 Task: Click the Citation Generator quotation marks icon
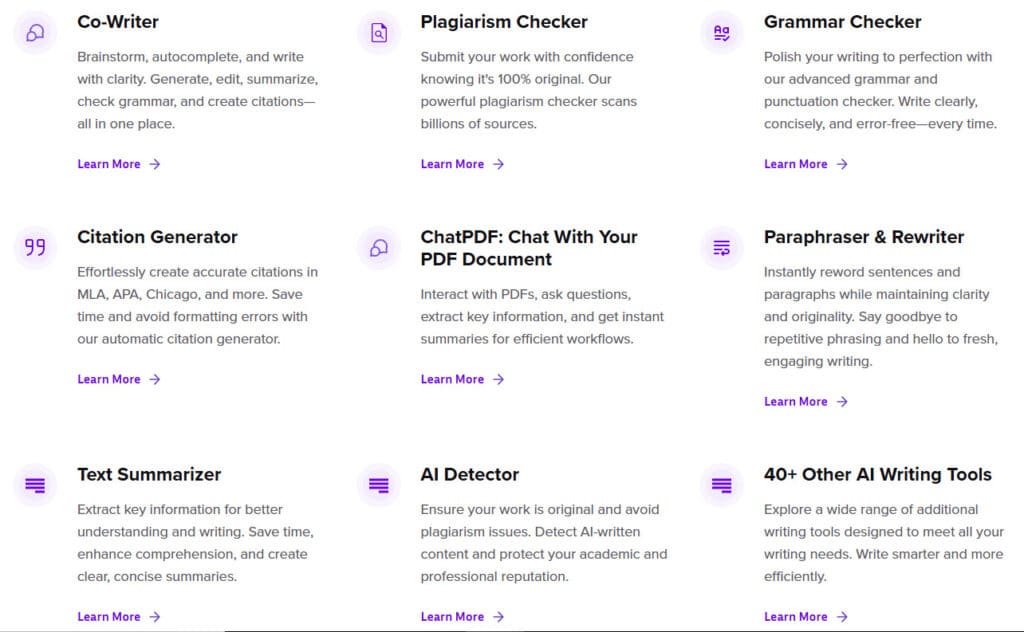[x=35, y=246]
